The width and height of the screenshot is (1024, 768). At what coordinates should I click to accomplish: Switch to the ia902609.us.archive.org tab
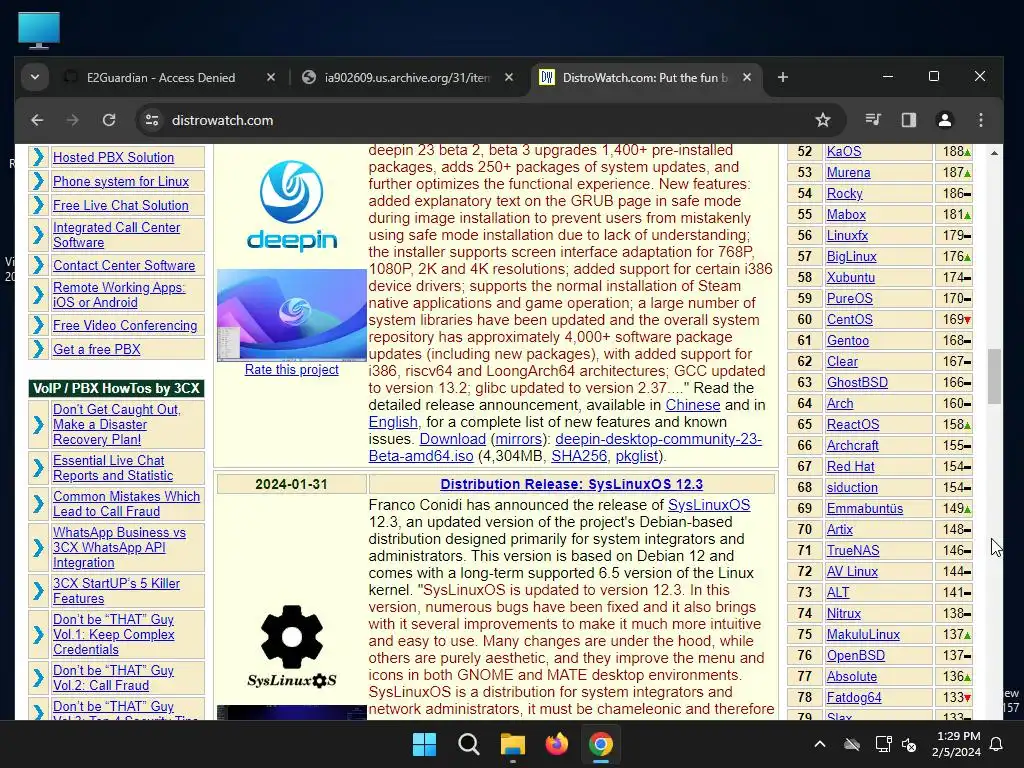(407, 78)
